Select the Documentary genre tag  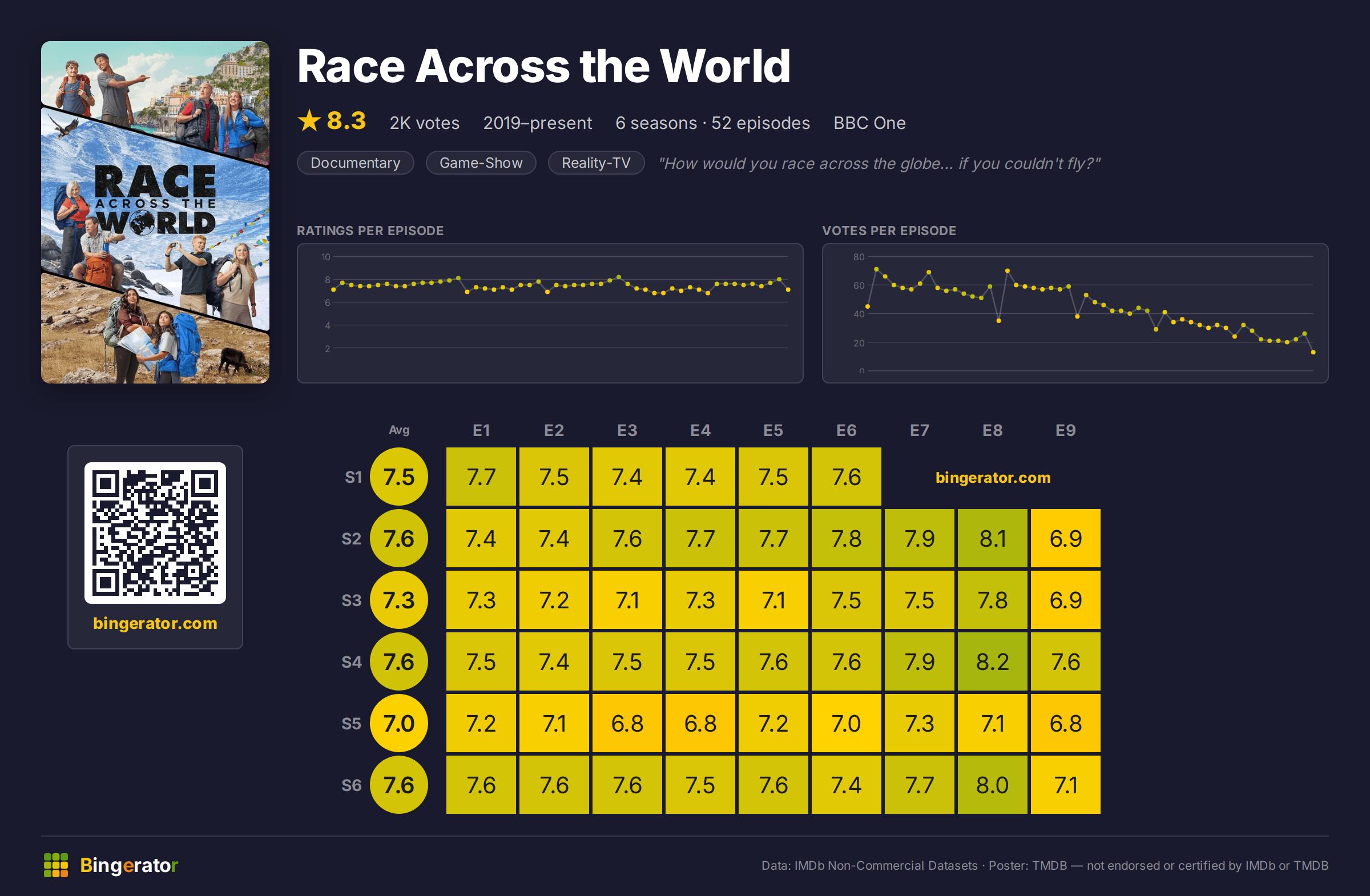(355, 163)
